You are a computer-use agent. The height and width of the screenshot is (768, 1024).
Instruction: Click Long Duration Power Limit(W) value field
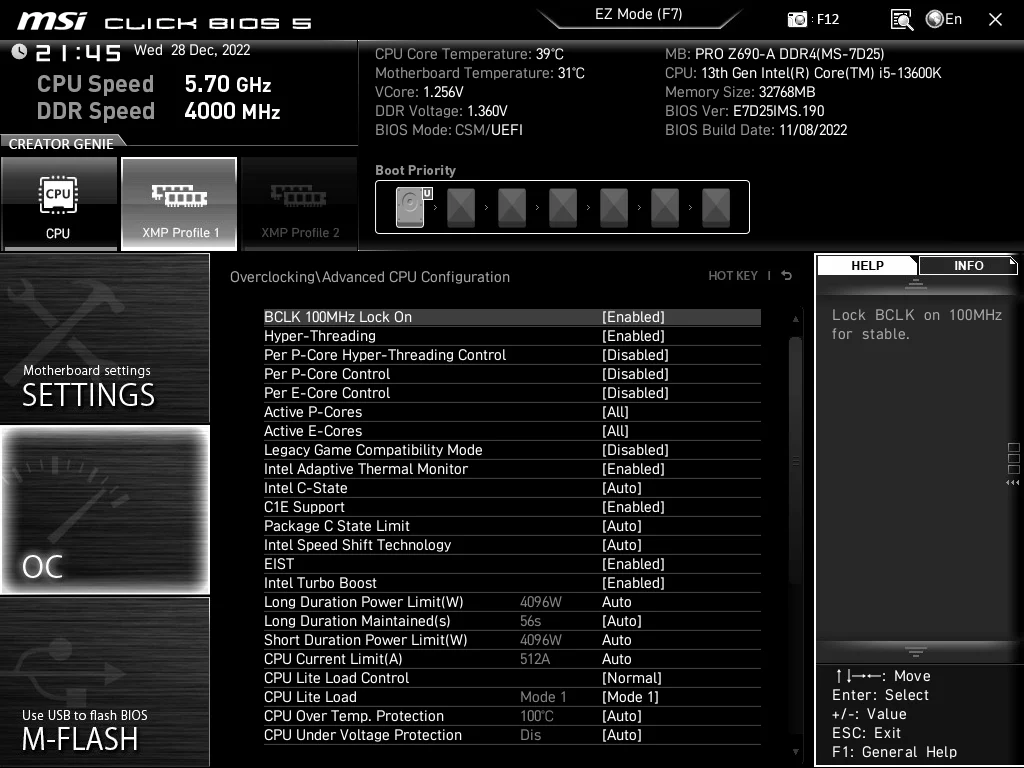pyautogui.click(x=616, y=601)
